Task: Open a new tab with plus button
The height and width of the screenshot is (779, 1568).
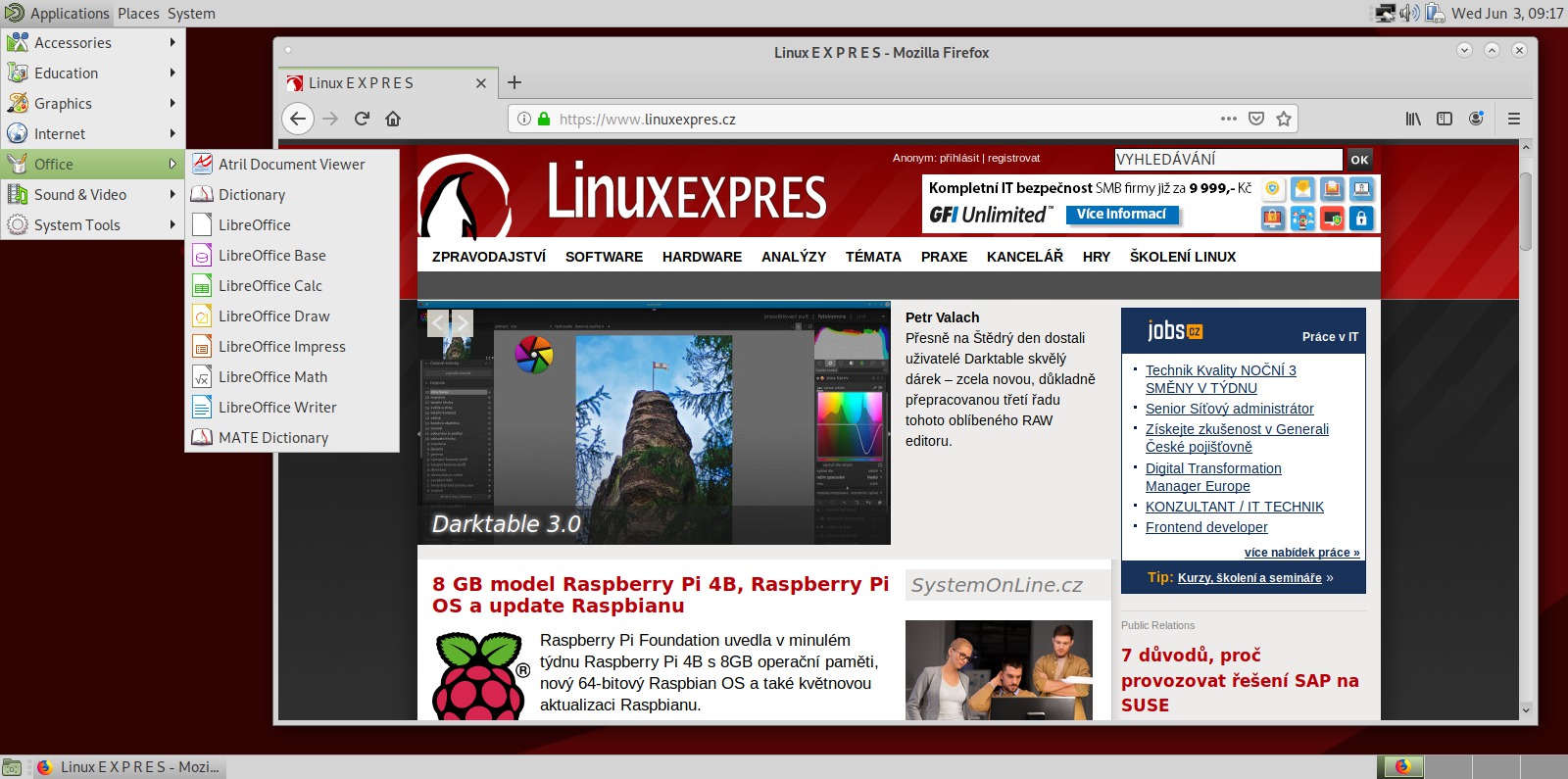Action: coord(514,82)
